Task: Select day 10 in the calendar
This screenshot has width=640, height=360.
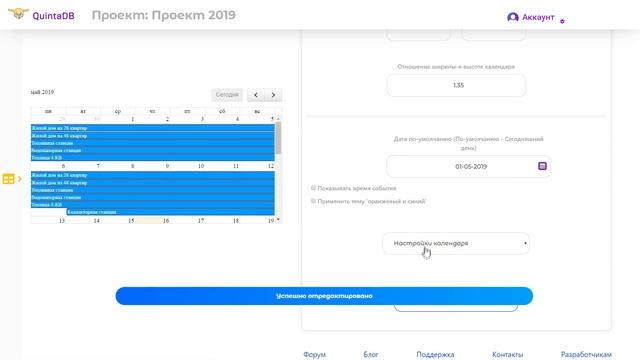Action: click(x=201, y=166)
